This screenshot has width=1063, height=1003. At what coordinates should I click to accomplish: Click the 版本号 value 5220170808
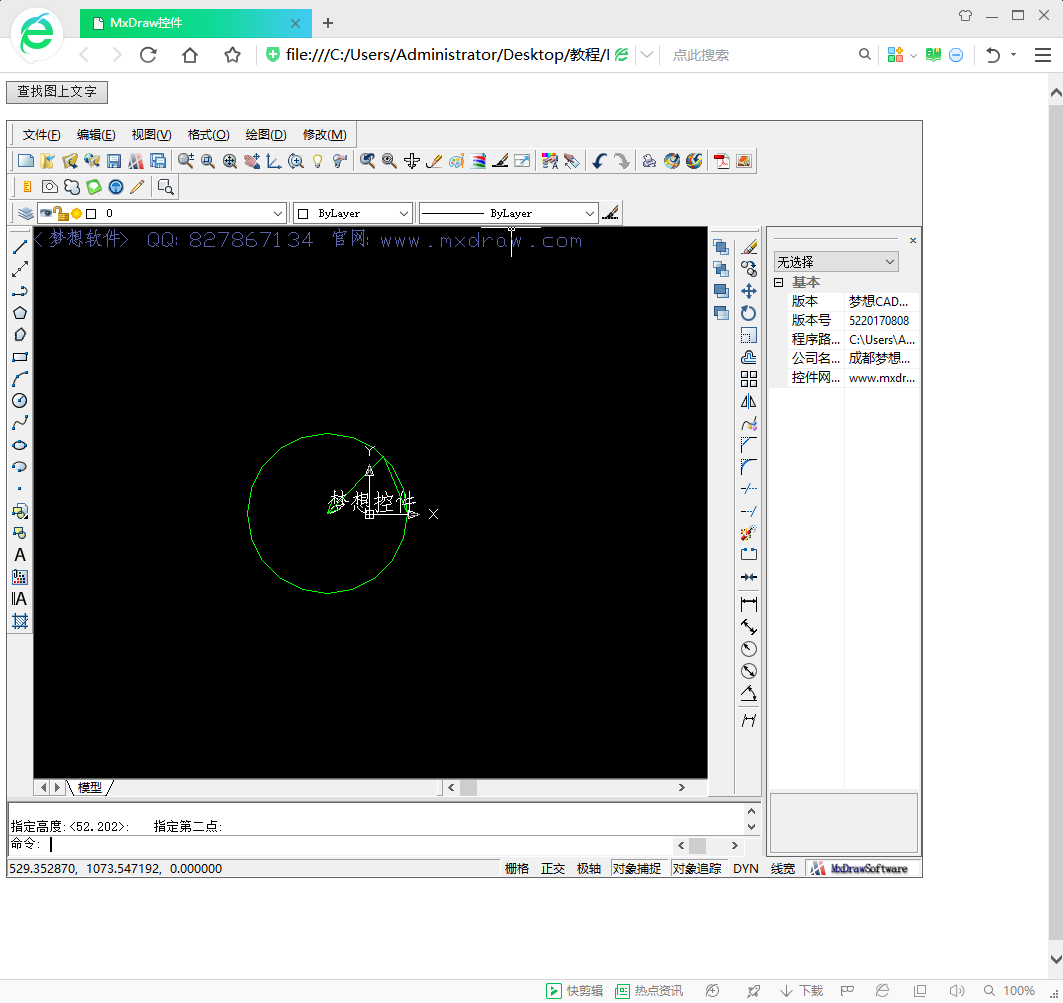pos(879,320)
